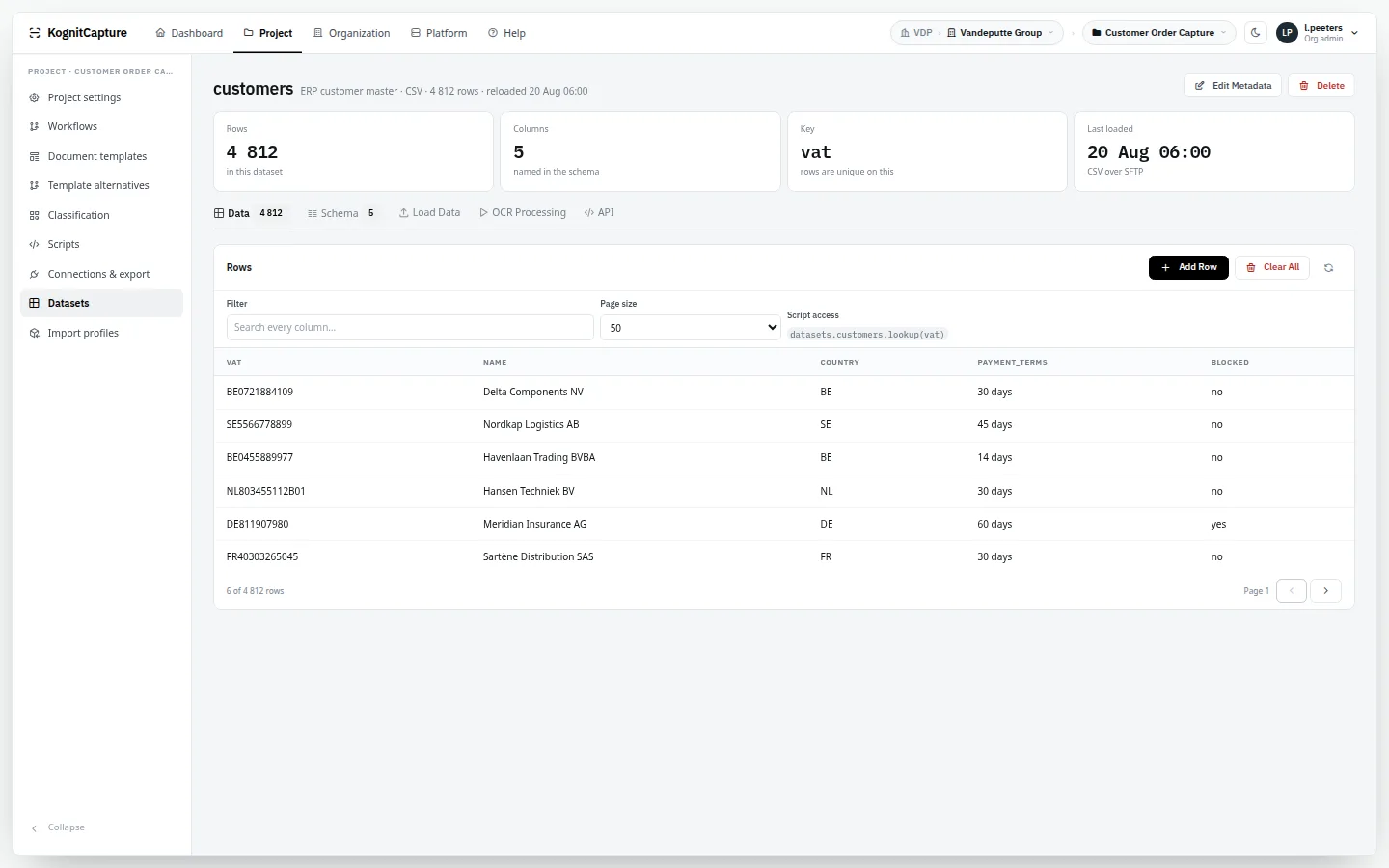Focus the Search every column filter
The width and height of the screenshot is (1389, 868).
click(410, 328)
